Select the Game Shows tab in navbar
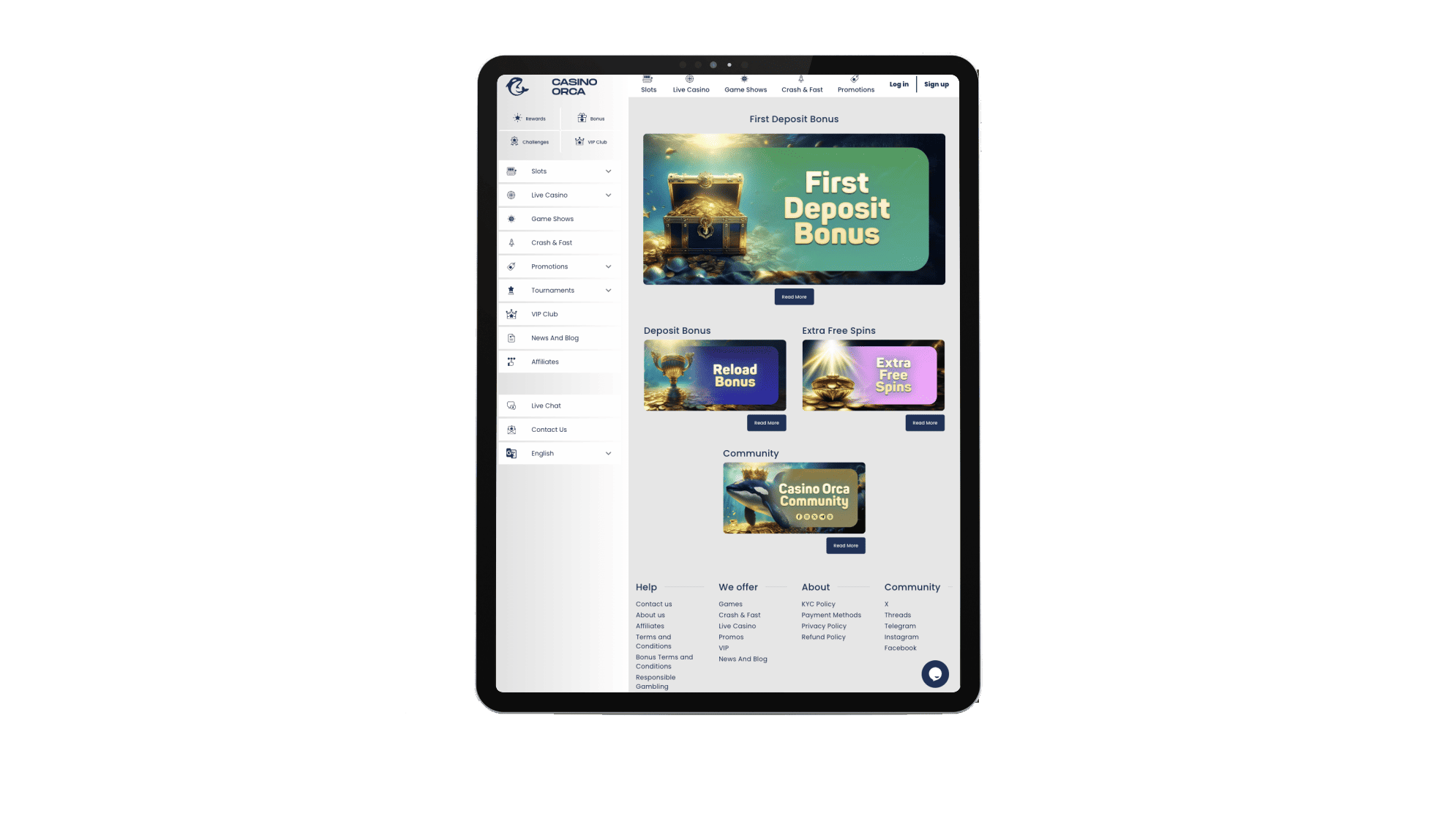 click(x=745, y=85)
